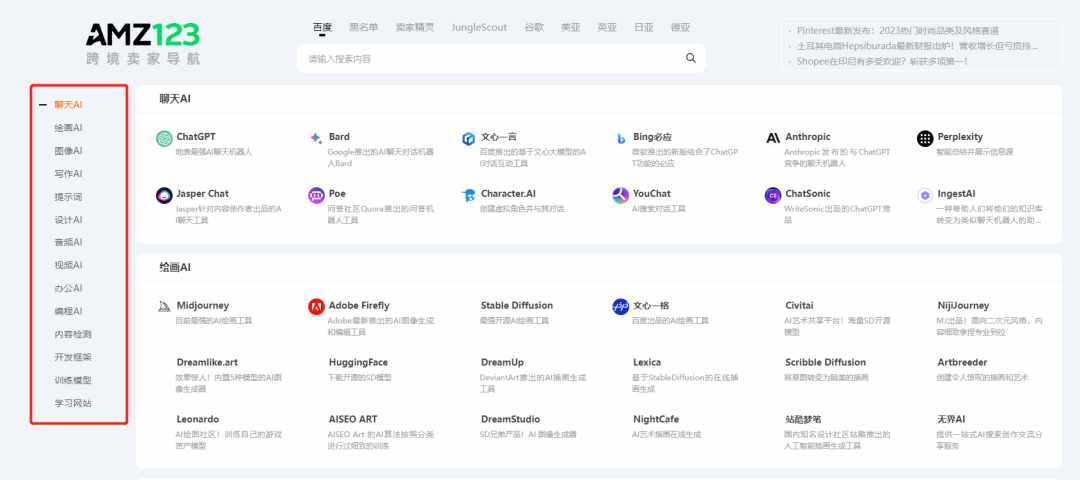This screenshot has height=480, width=1080.
Task: Click the YouChat icon
Action: pos(621,196)
